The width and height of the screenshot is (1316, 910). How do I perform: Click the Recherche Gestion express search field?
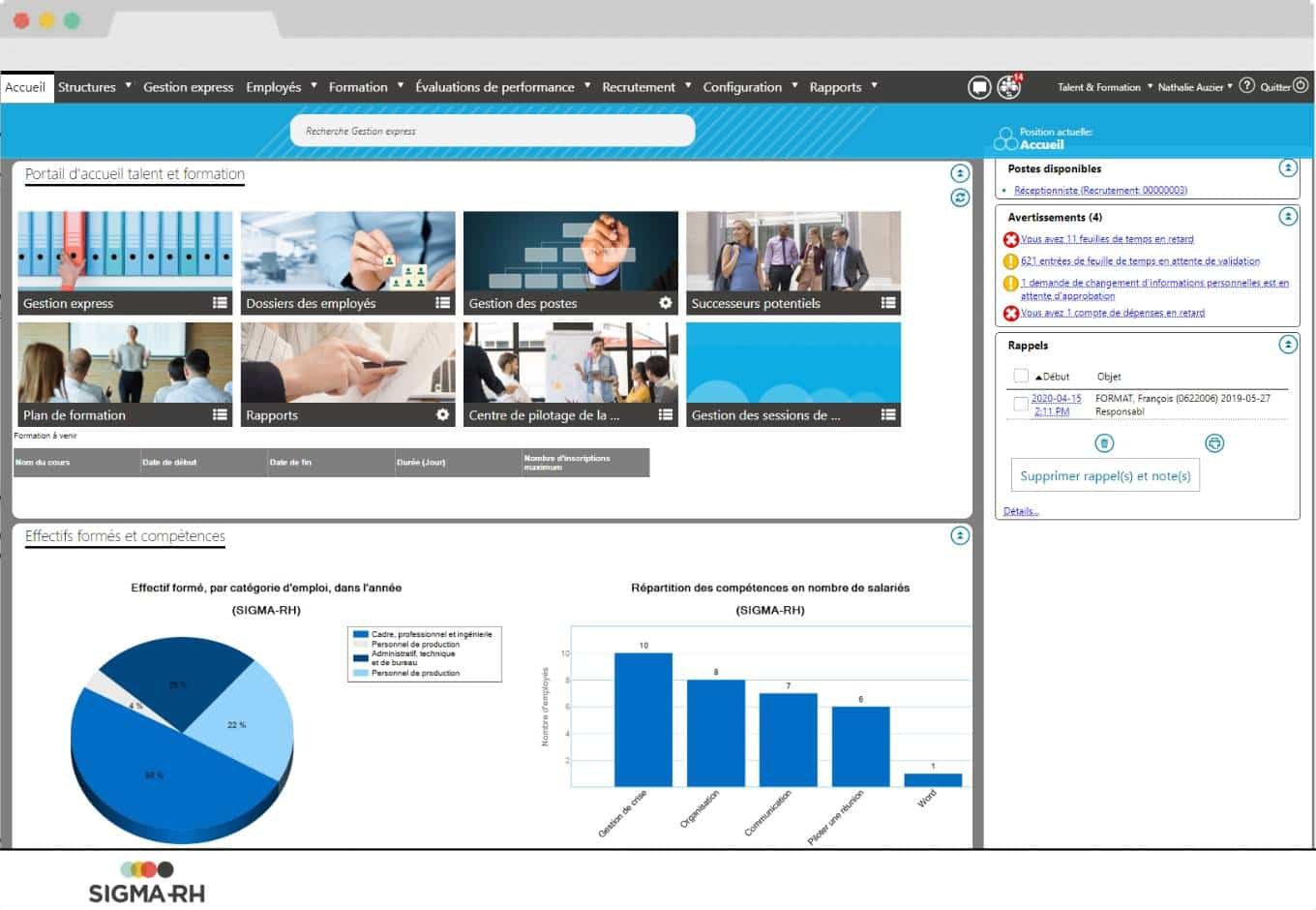pos(493,131)
